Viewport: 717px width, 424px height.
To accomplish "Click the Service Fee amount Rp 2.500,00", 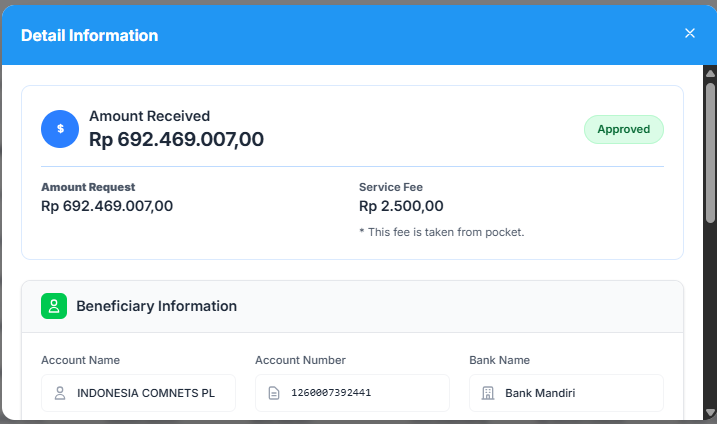I will [400, 207].
